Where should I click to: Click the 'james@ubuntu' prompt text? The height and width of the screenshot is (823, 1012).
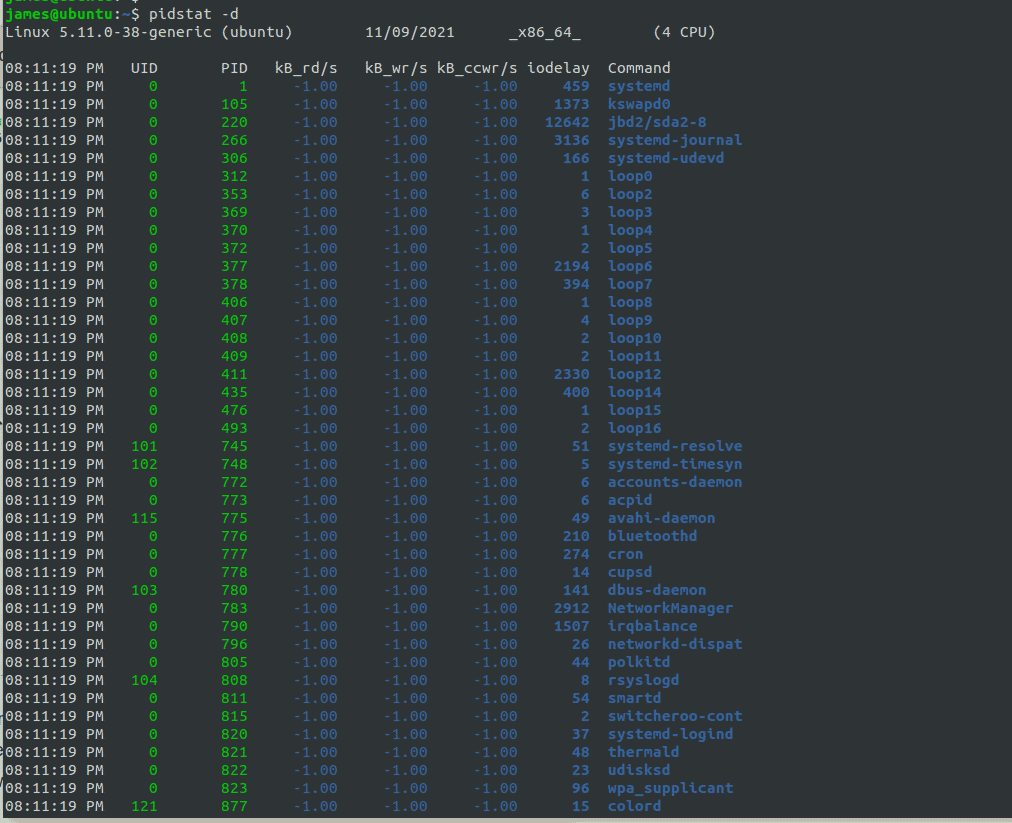59,14
